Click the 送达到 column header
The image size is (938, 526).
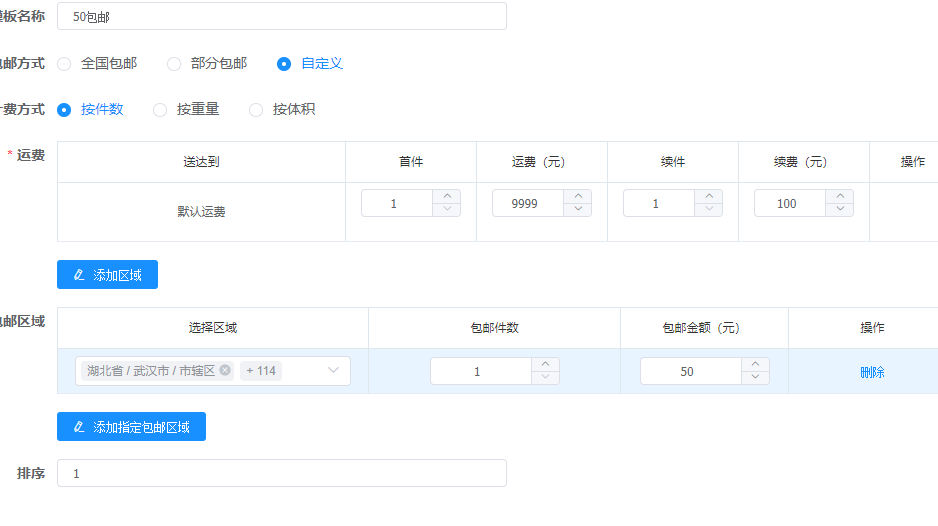click(201, 162)
